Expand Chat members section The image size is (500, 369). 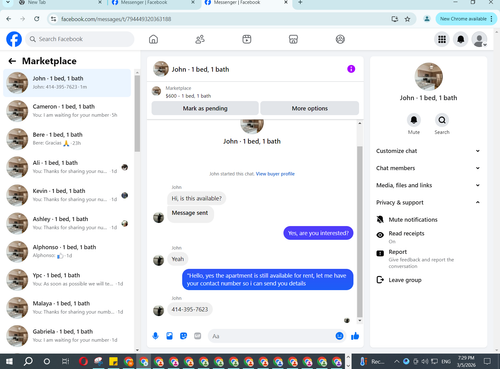click(x=428, y=168)
